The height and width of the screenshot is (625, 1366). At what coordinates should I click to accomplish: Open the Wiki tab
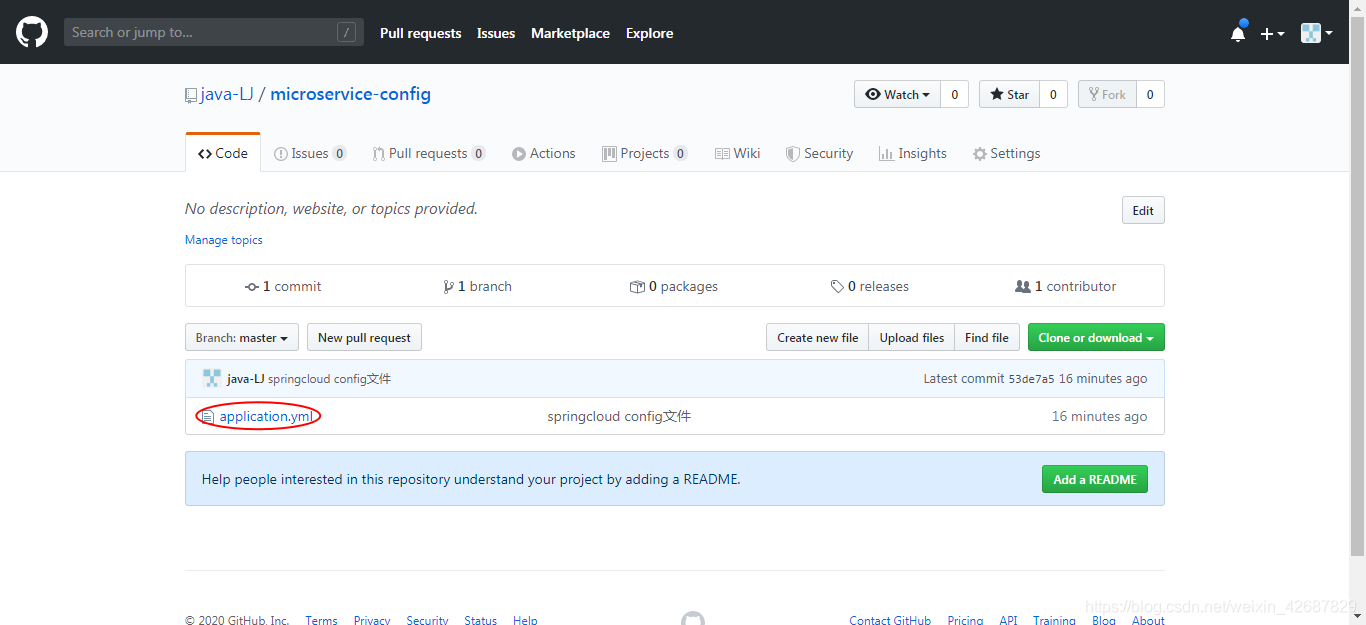pyautogui.click(x=737, y=153)
